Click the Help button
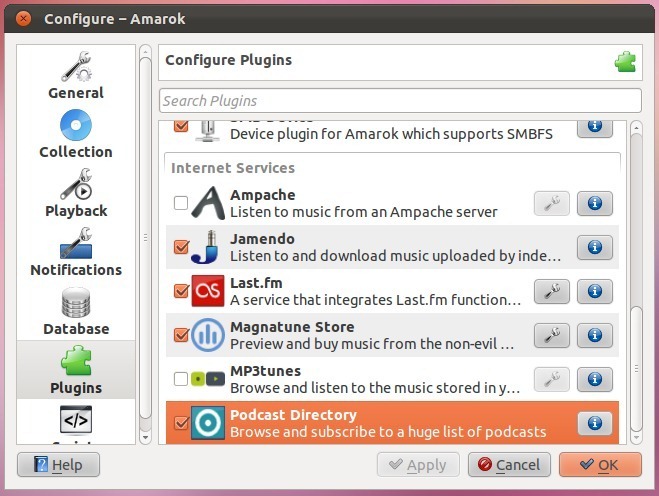The image size is (659, 496). point(58,464)
